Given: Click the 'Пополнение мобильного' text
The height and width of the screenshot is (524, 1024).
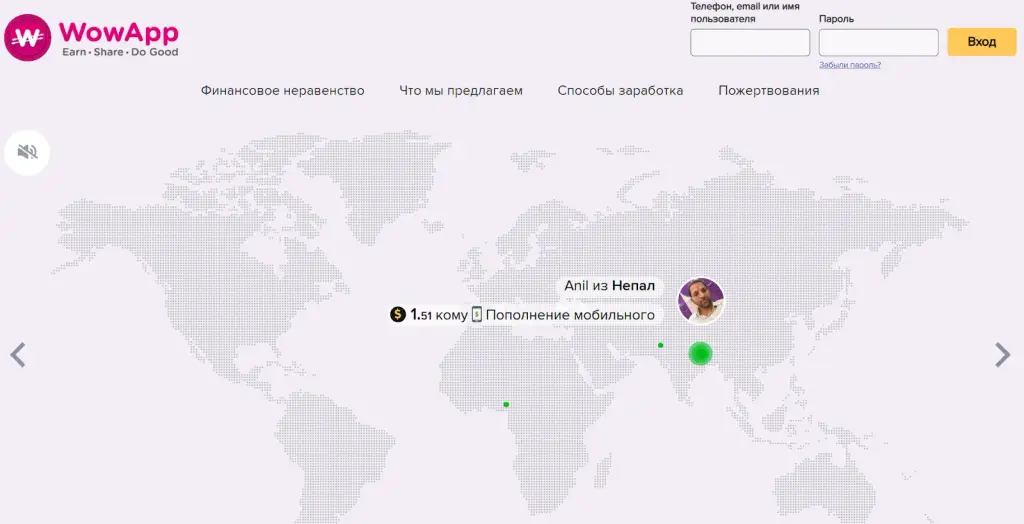Looking at the screenshot, I should [570, 315].
